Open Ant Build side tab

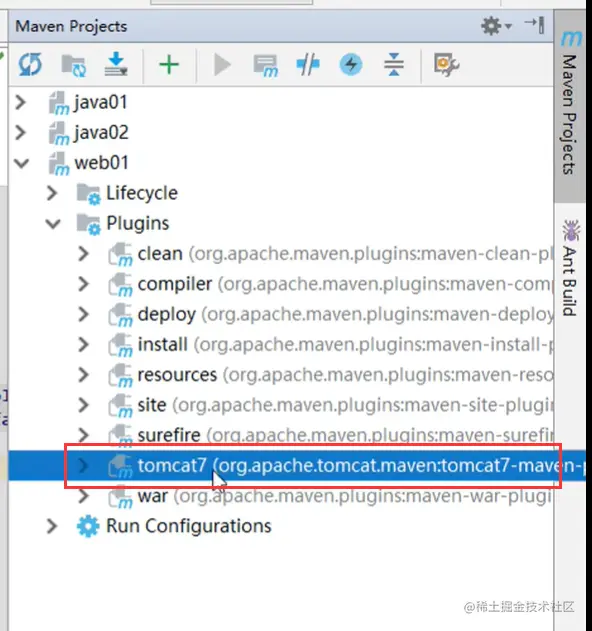click(x=570, y=268)
